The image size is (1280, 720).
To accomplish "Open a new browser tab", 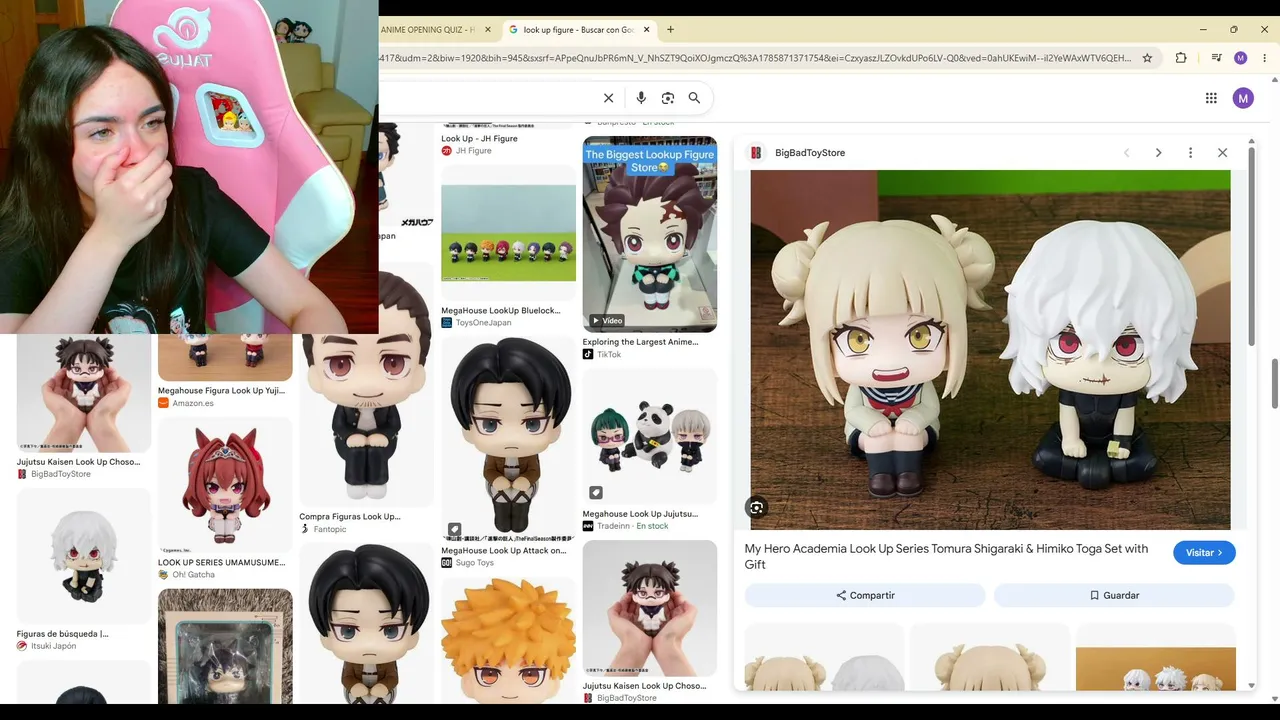I will (x=670, y=30).
